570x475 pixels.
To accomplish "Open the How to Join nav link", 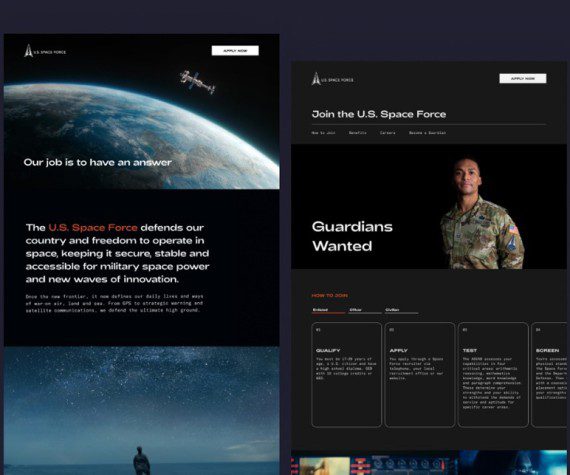I will [x=323, y=133].
